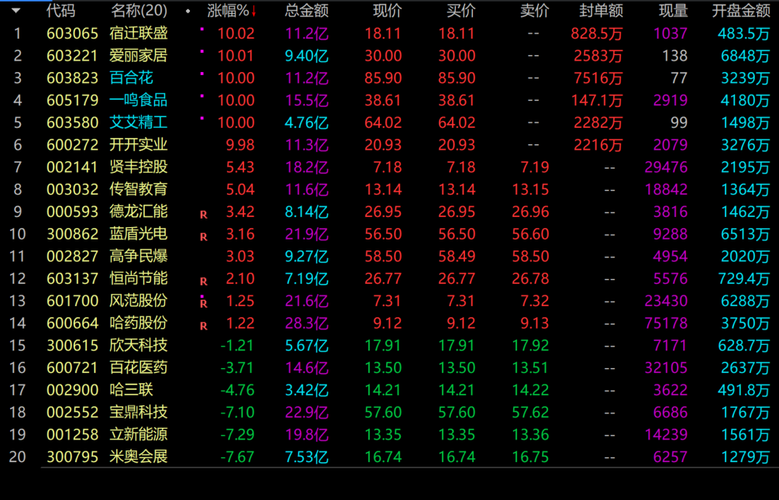Click the dot marker on 百合花 row
The image size is (779, 500).
point(202,74)
